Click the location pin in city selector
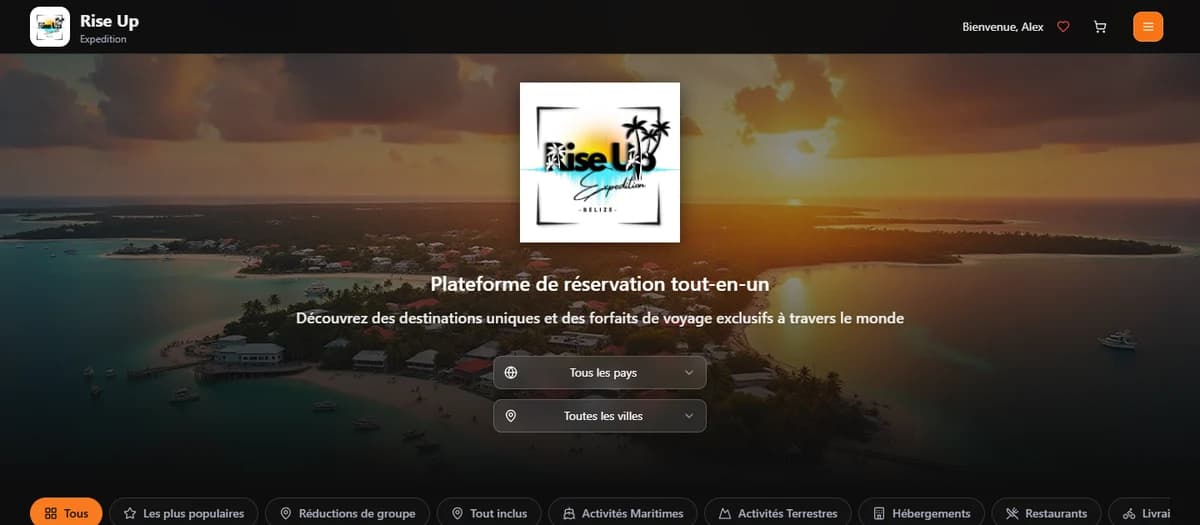The width and height of the screenshot is (1200, 525). [511, 416]
